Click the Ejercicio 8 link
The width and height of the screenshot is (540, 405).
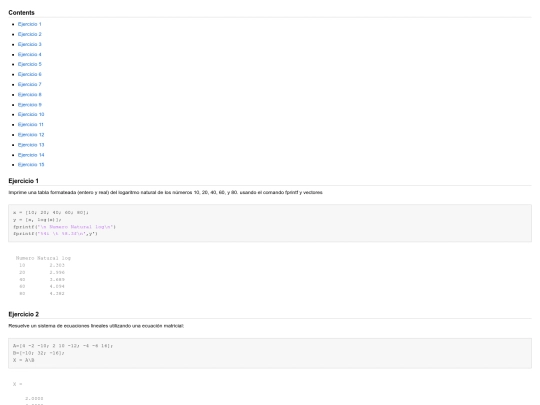[x=30, y=94]
